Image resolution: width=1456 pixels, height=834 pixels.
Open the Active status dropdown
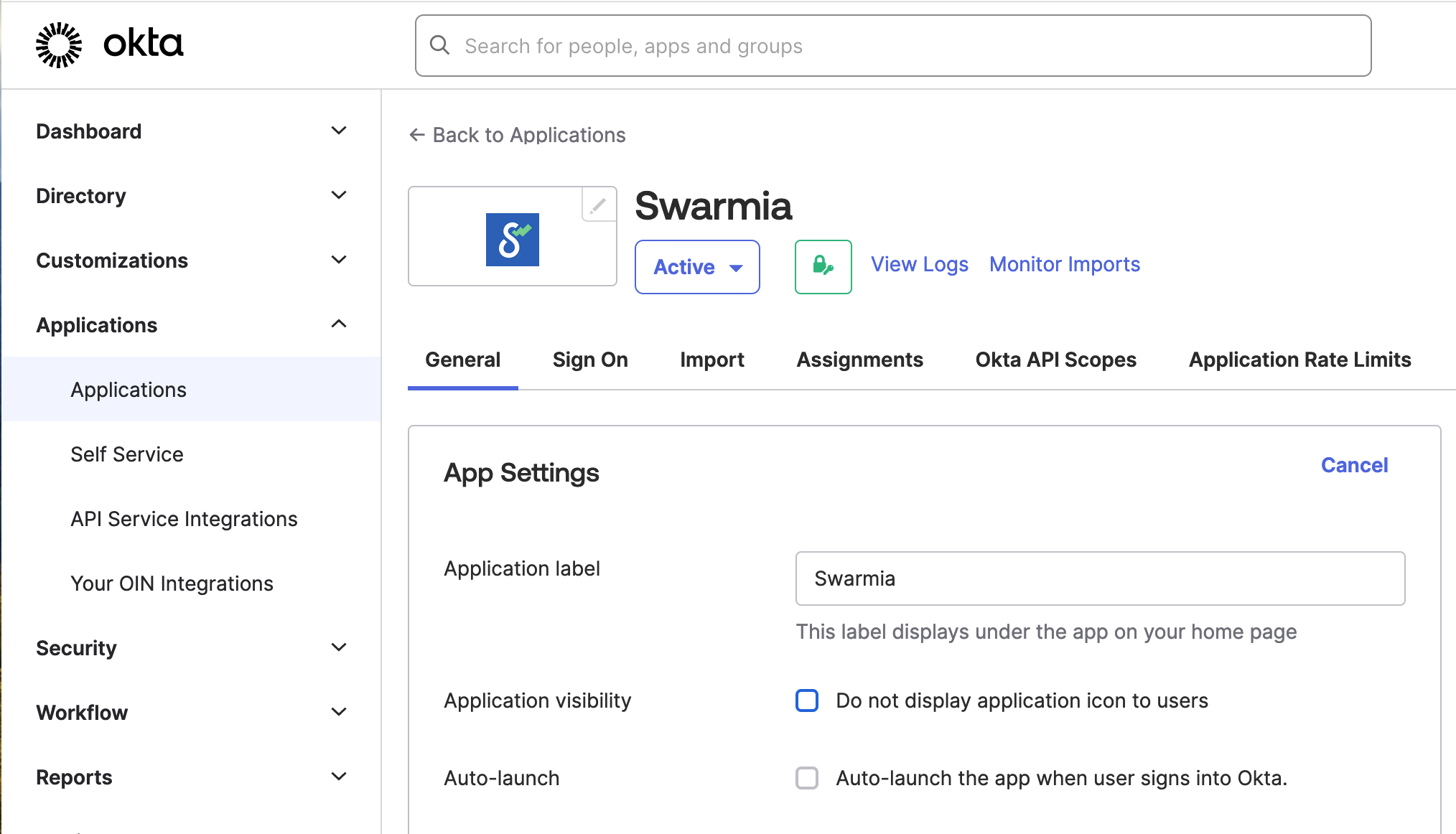tap(697, 267)
